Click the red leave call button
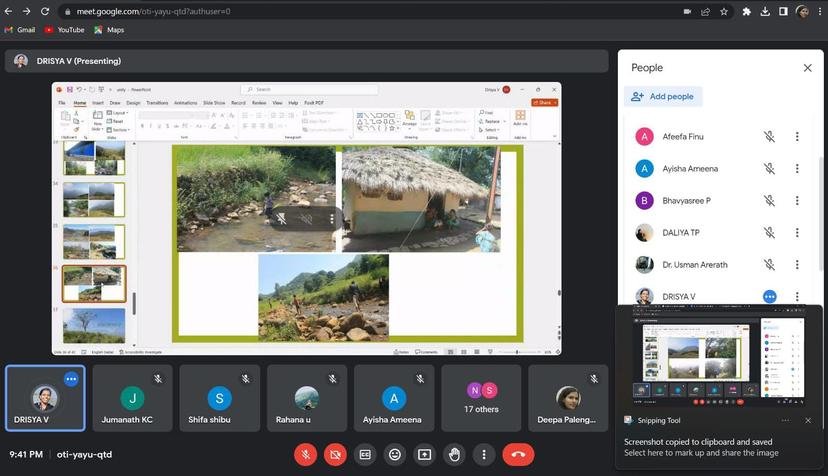The image size is (828, 476). pos(518,454)
